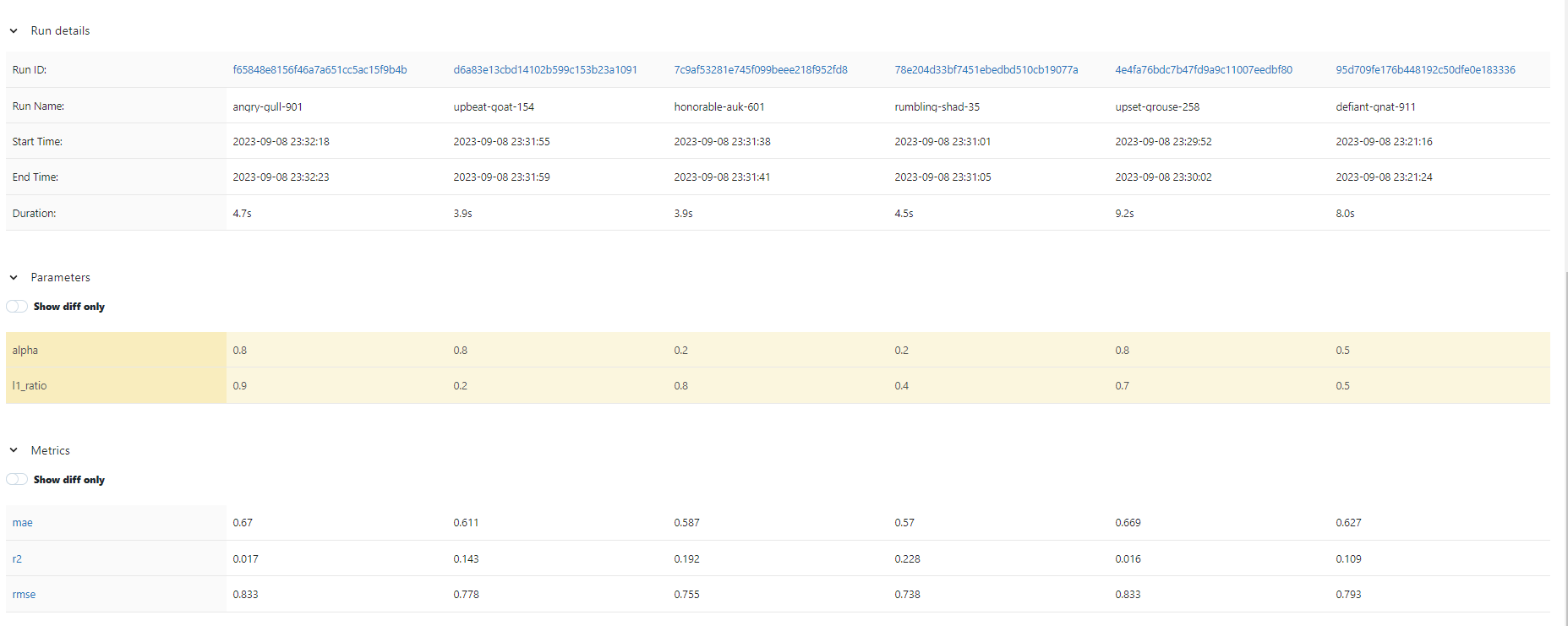Image resolution: width=1568 pixels, height=626 pixels.
Task: Click the Run ID row label
Action: (x=29, y=70)
